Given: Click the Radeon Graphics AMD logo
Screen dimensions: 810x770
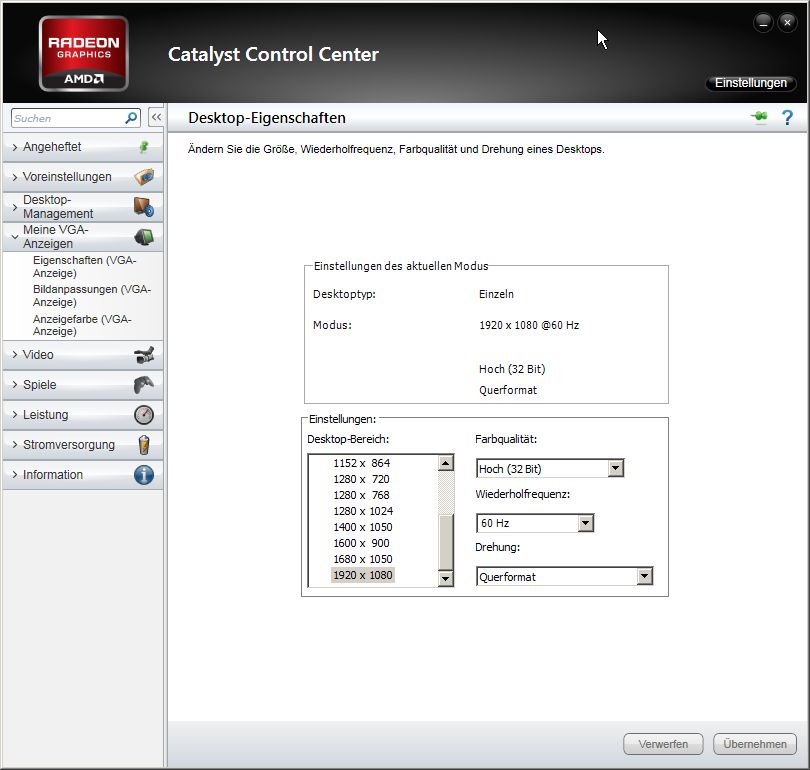Looking at the screenshot, I should (84, 54).
